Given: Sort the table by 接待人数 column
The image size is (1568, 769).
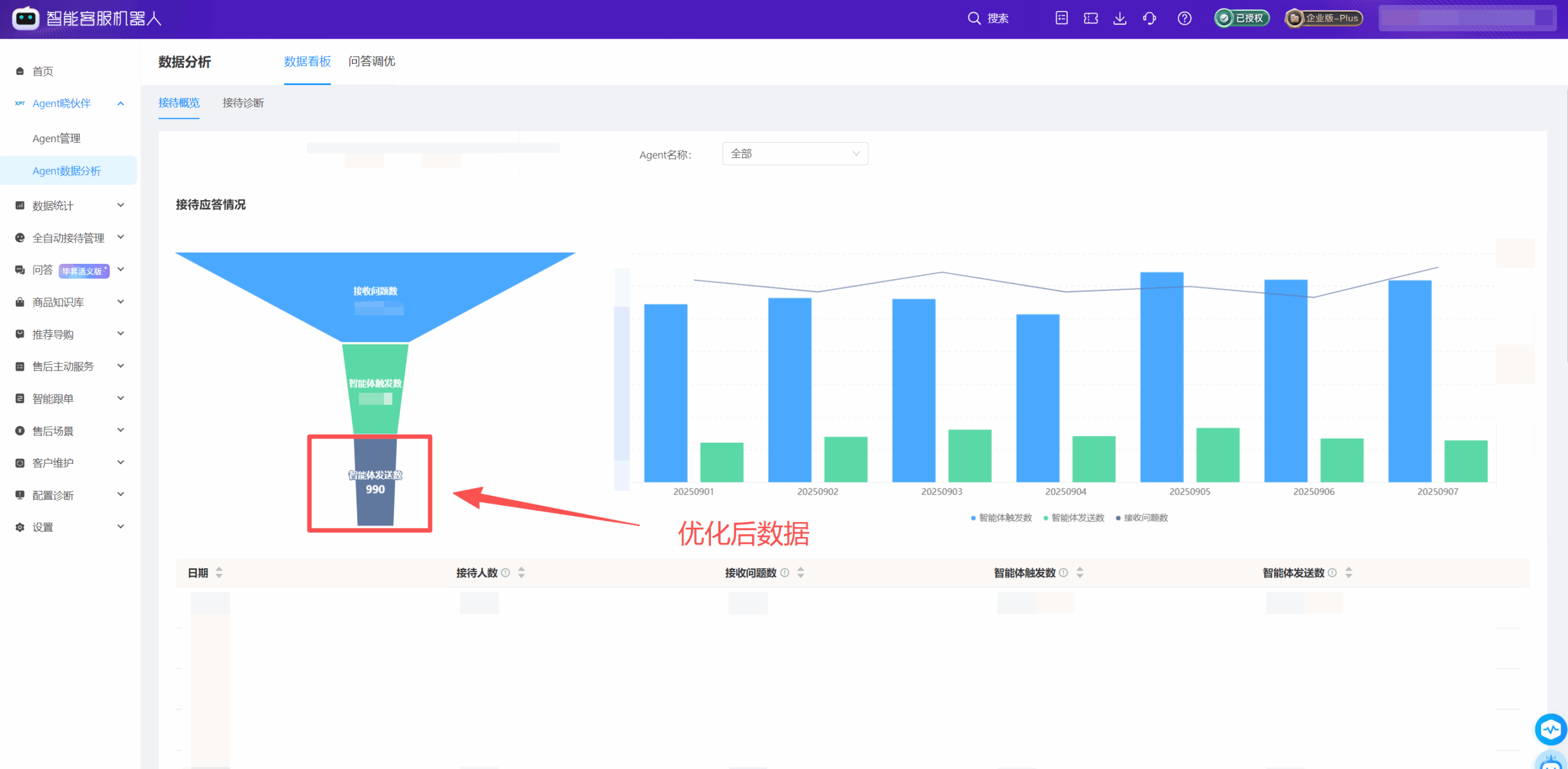Looking at the screenshot, I should point(521,572).
